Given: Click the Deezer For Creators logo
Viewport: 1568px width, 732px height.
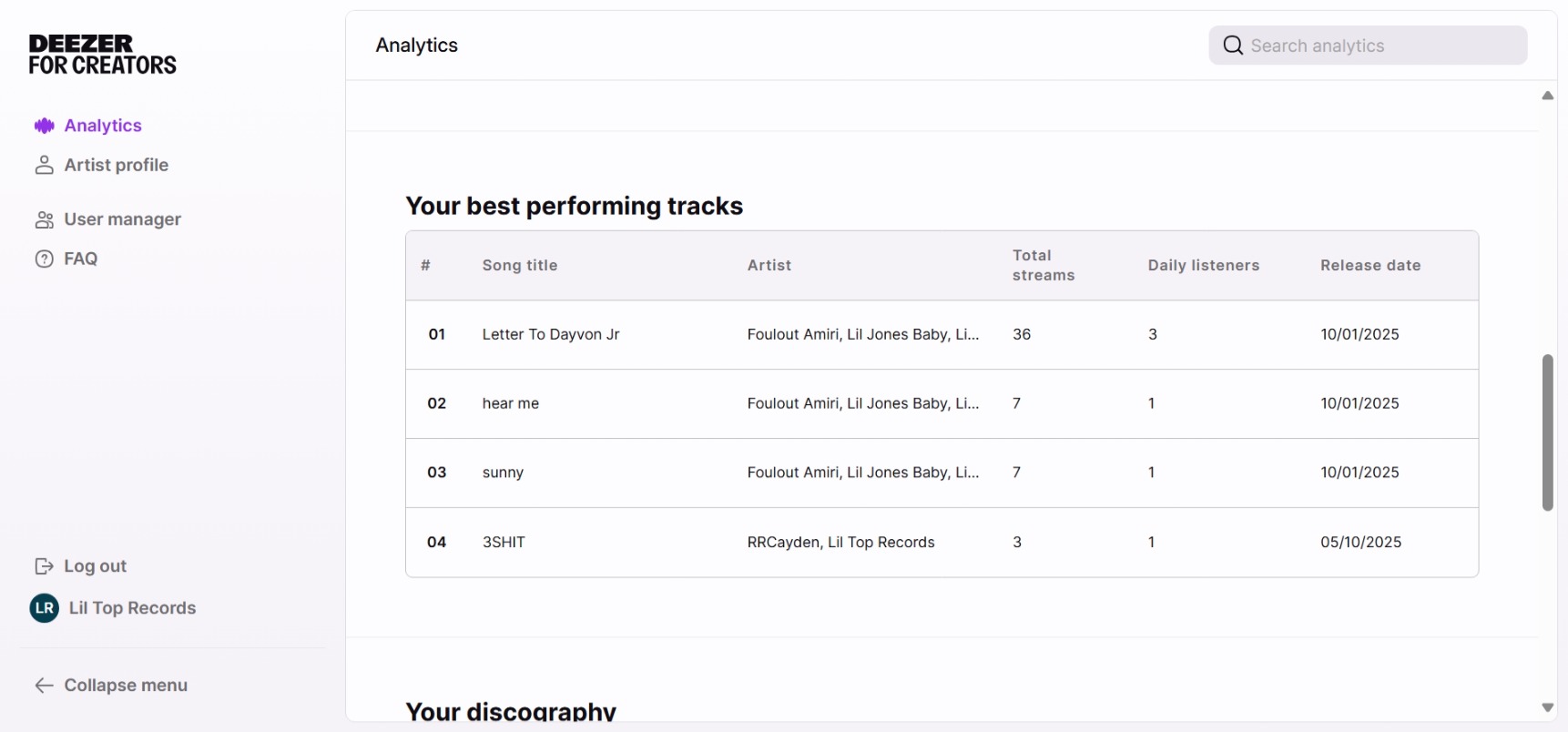Looking at the screenshot, I should pos(101,54).
